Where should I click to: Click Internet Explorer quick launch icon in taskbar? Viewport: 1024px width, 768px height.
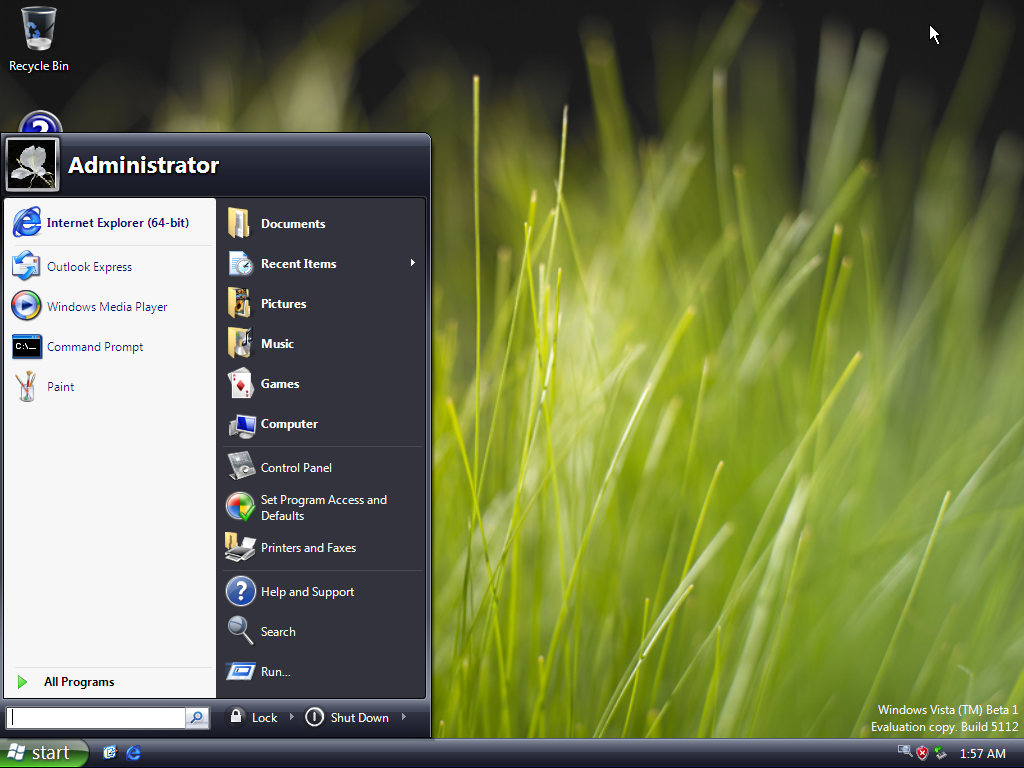[x=133, y=753]
